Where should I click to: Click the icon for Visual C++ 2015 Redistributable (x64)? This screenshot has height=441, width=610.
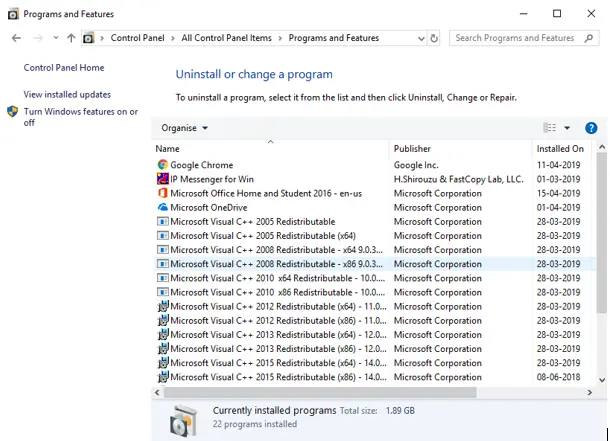163,363
